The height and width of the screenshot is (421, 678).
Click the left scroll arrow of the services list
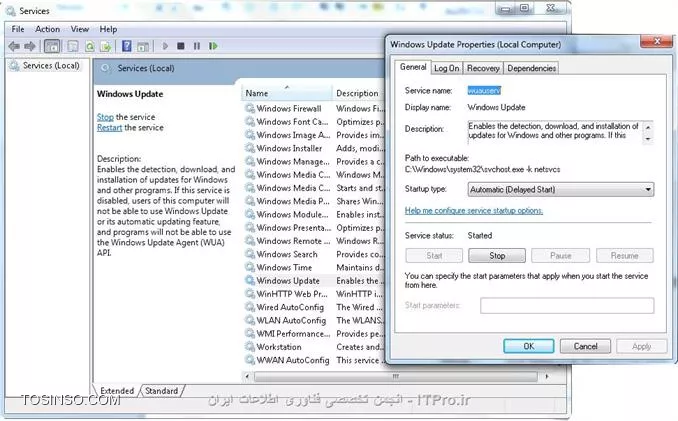(x=247, y=376)
